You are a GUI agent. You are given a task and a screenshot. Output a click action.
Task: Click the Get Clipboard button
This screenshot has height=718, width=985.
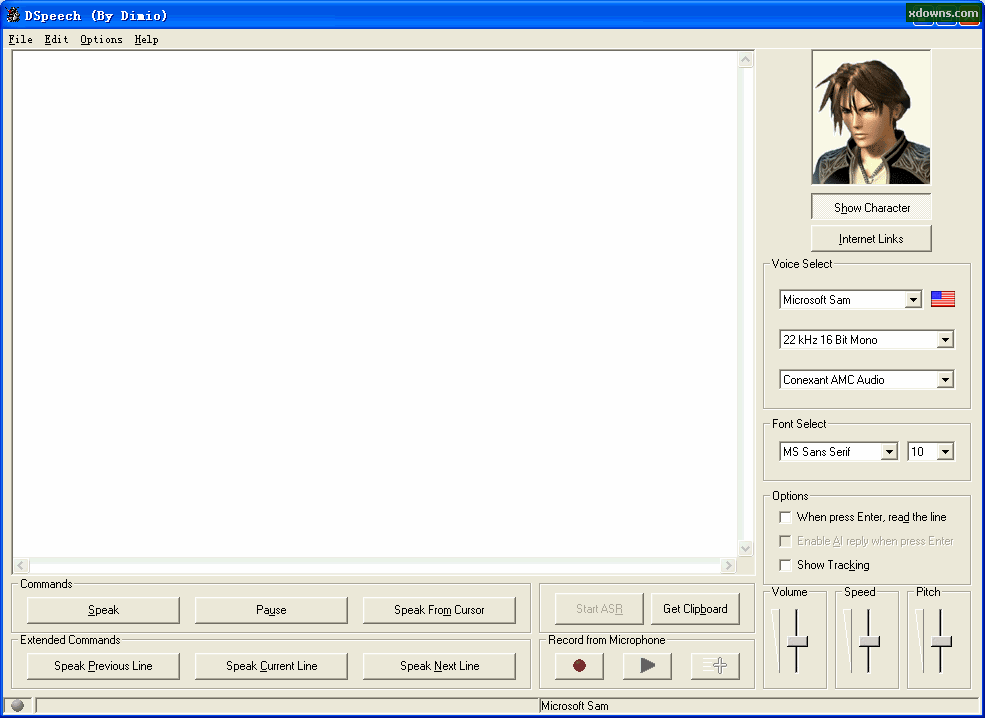tap(695, 609)
